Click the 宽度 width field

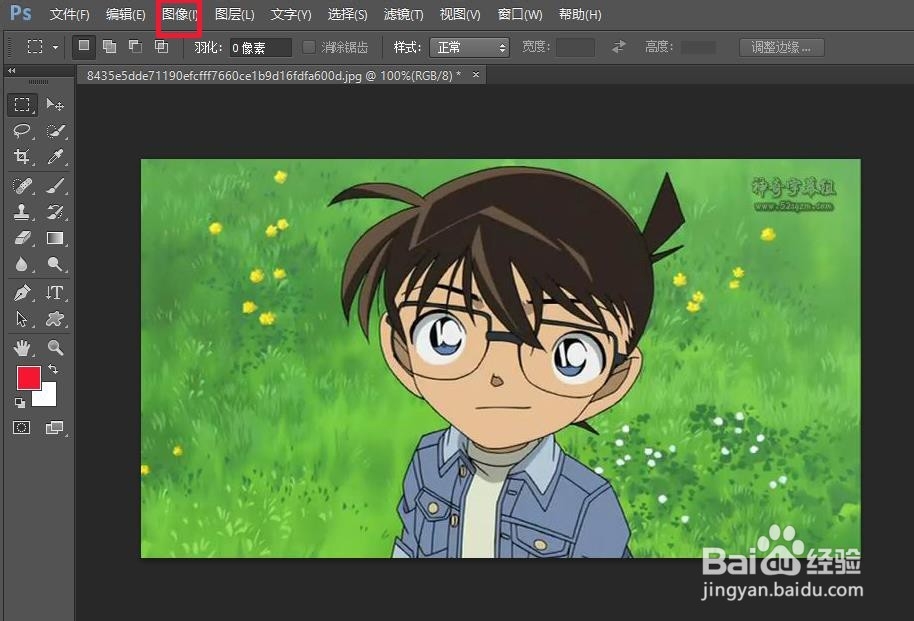(x=575, y=47)
